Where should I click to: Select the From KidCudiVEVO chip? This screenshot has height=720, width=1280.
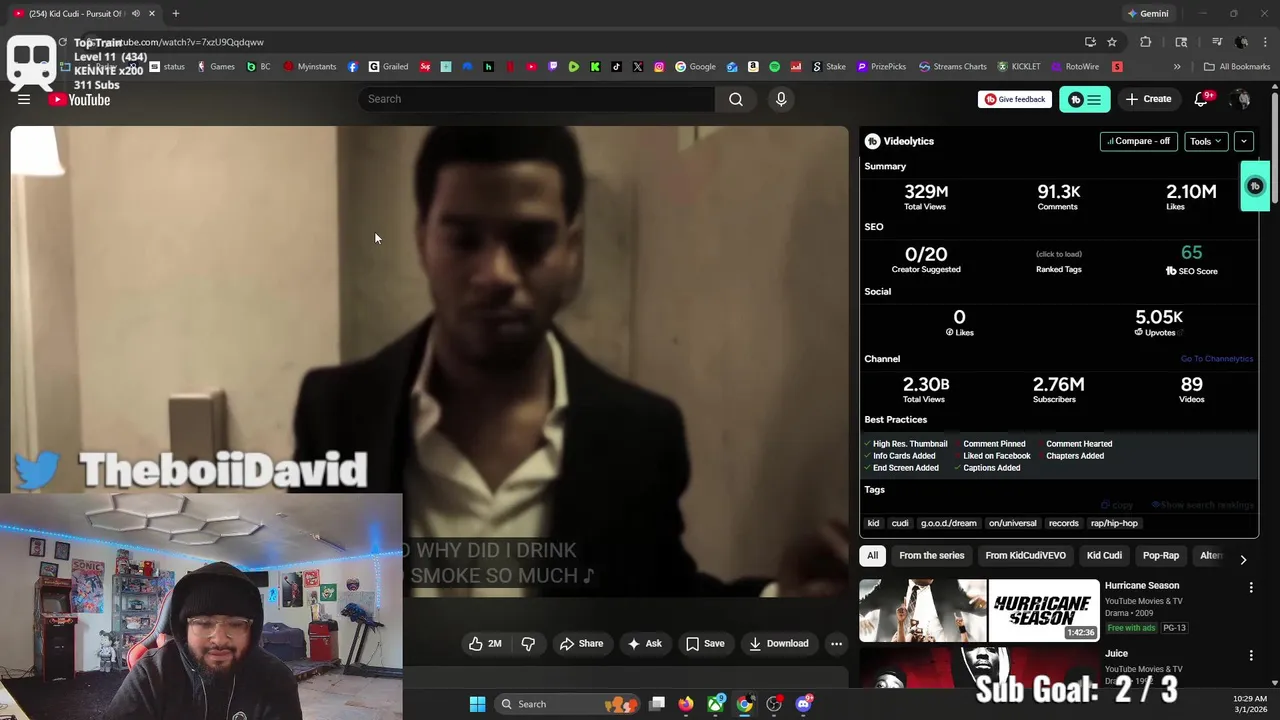click(x=1025, y=555)
